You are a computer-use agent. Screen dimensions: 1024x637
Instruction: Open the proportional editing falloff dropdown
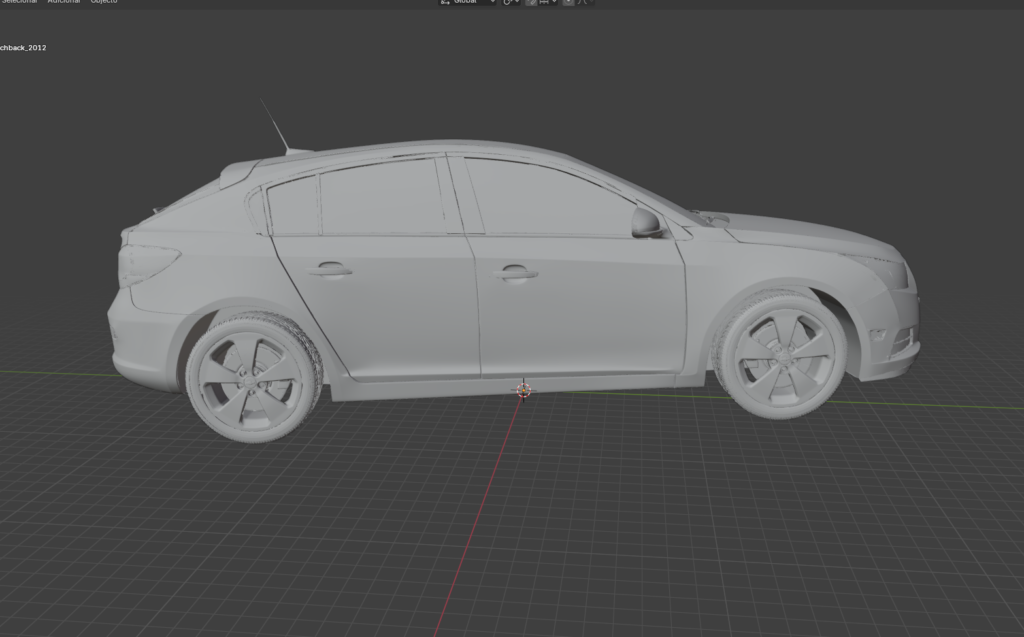pos(584,2)
